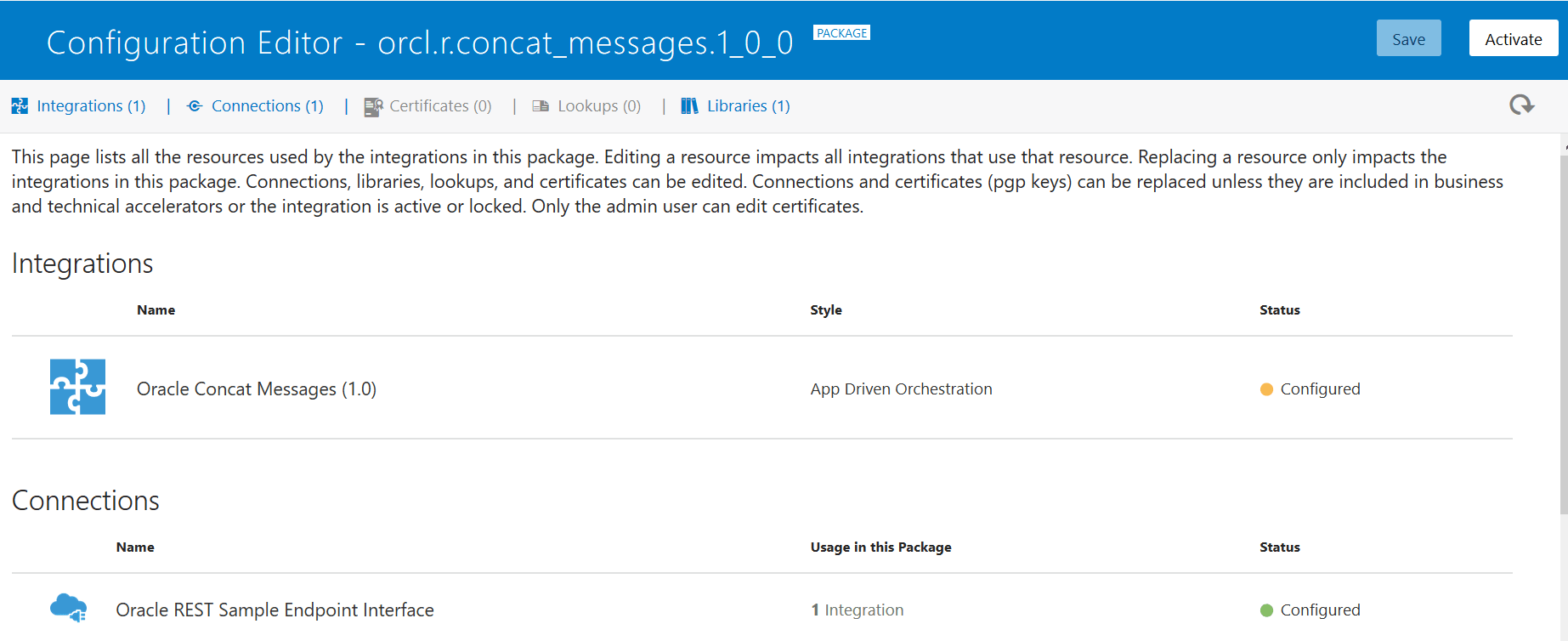Click the REST connection cloud icon
Image resolution: width=1568 pixels, height=641 pixels.
pyautogui.click(x=68, y=608)
